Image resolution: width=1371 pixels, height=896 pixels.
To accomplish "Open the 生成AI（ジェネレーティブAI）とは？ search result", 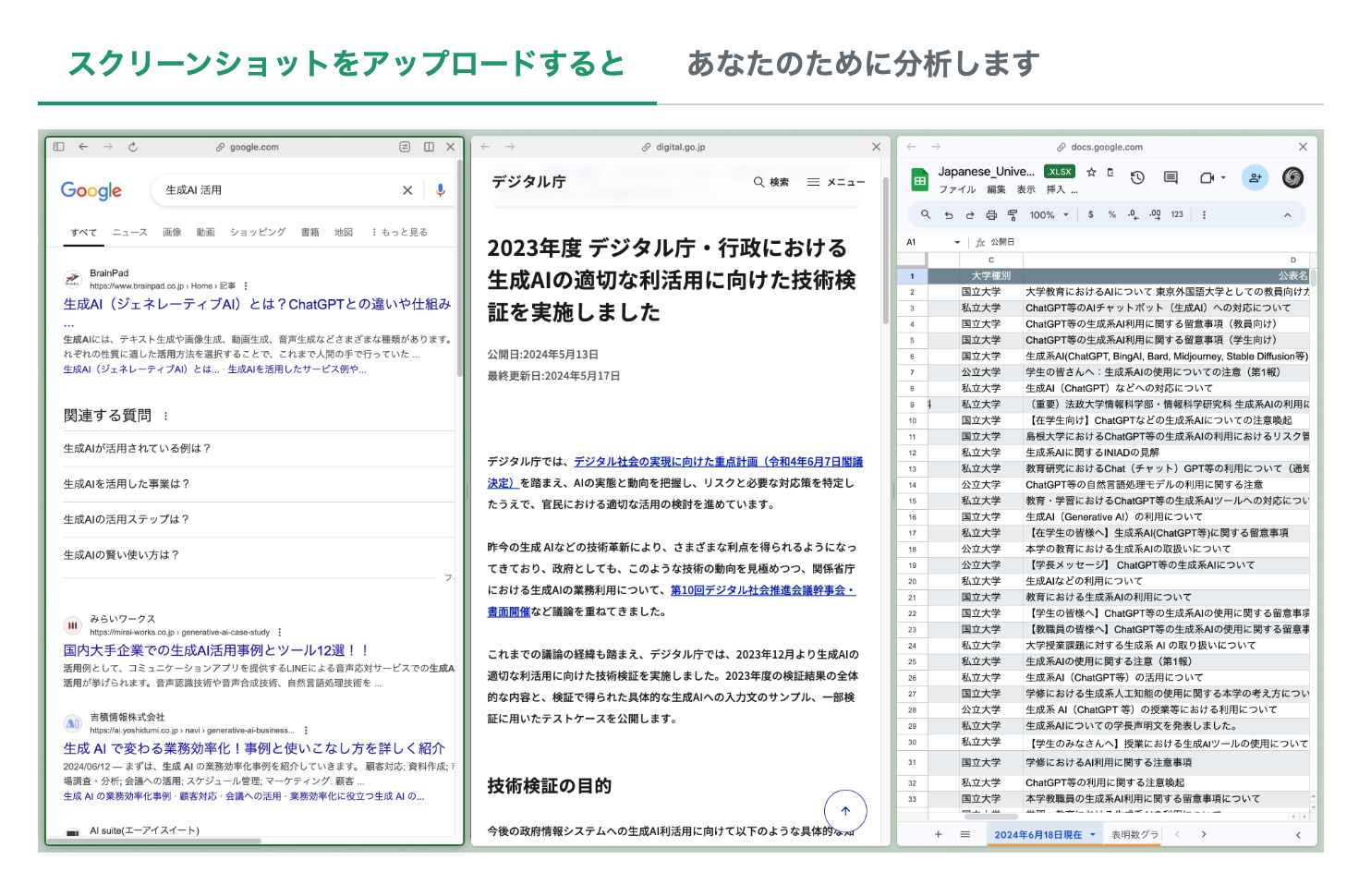I will (257, 305).
